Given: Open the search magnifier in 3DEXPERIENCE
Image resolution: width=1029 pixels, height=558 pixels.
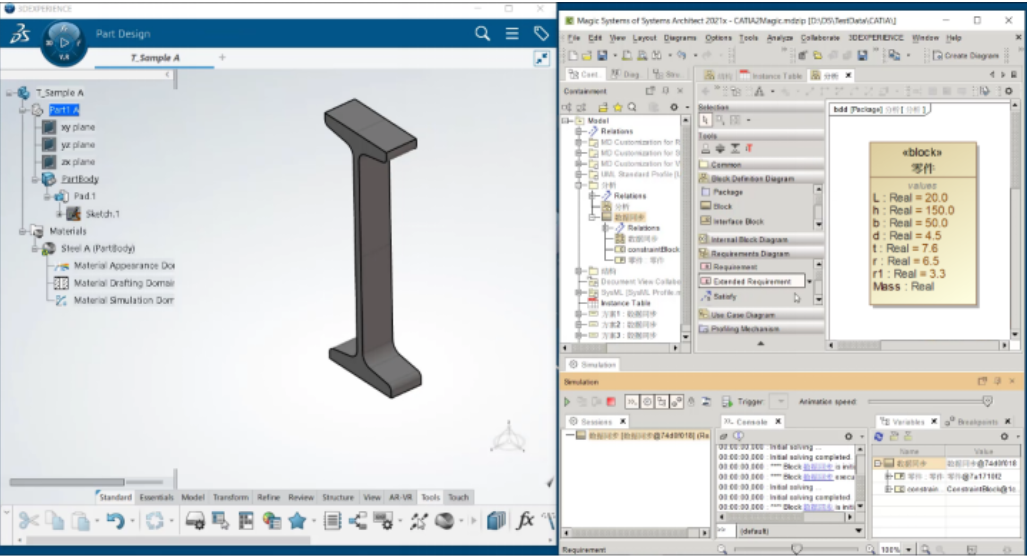Looking at the screenshot, I should pos(482,34).
